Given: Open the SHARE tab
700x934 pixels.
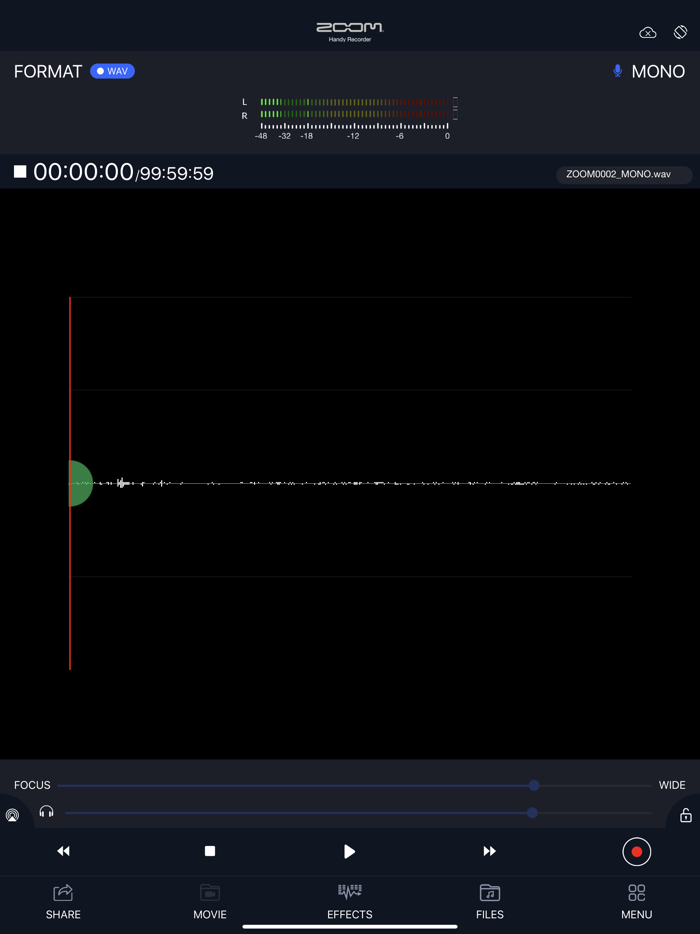Looking at the screenshot, I should pyautogui.click(x=63, y=901).
